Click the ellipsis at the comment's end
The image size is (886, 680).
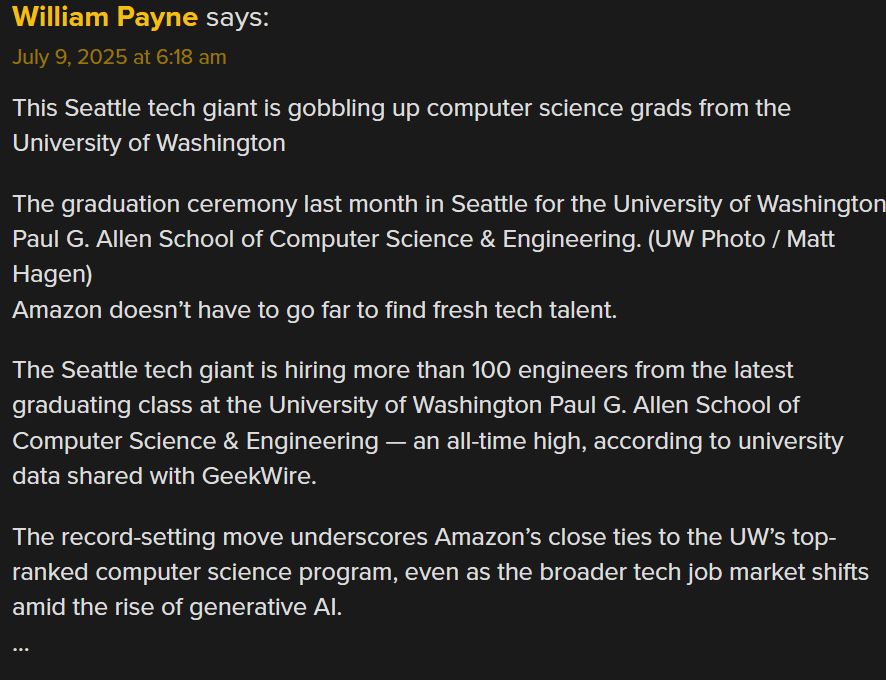click(x=21, y=644)
